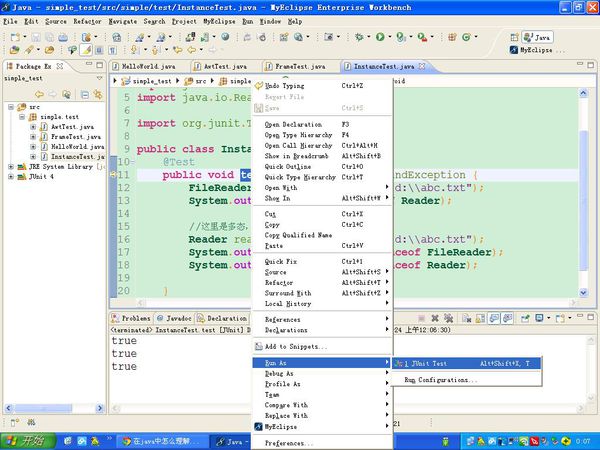Select Open Call Hierarchy in context menu
Screen dimensions: 600x450
click(x=322, y=145)
